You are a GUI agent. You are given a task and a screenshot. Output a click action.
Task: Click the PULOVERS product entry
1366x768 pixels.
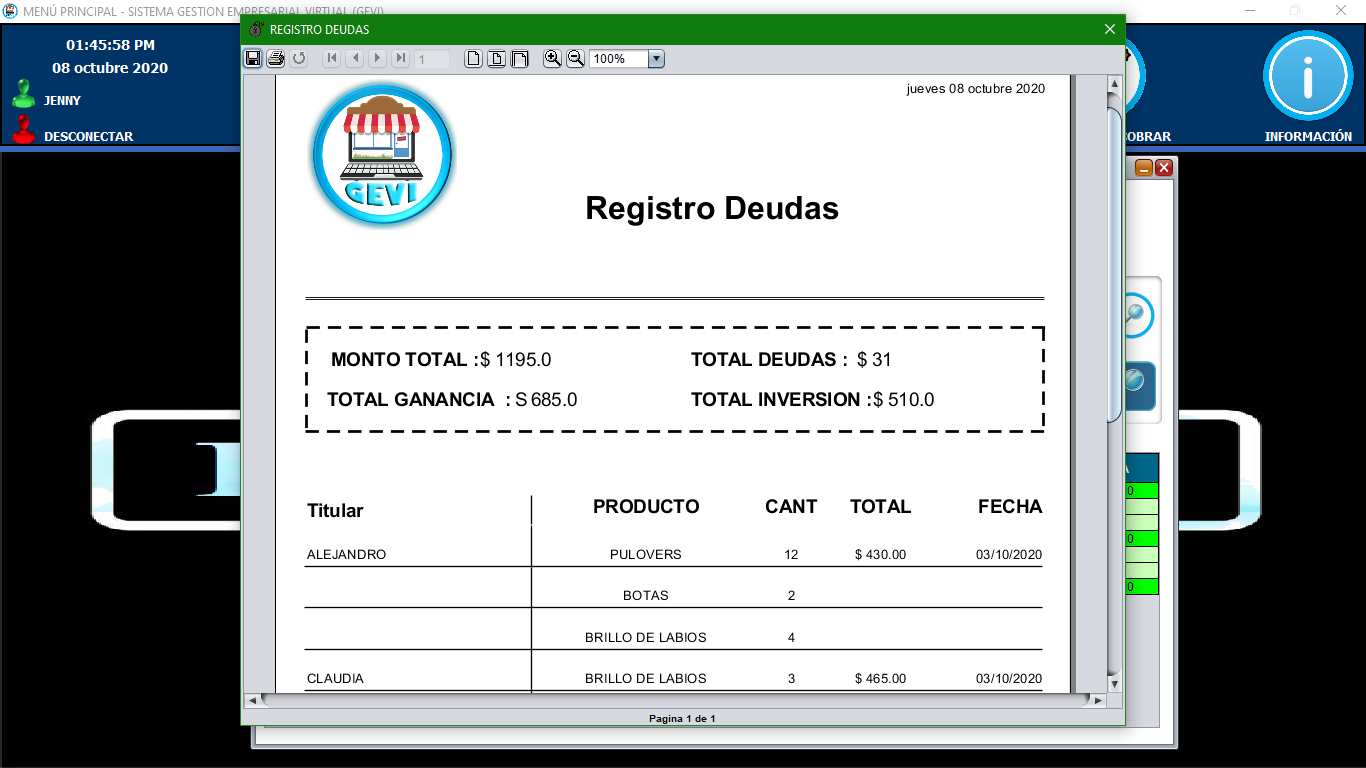tap(646, 555)
